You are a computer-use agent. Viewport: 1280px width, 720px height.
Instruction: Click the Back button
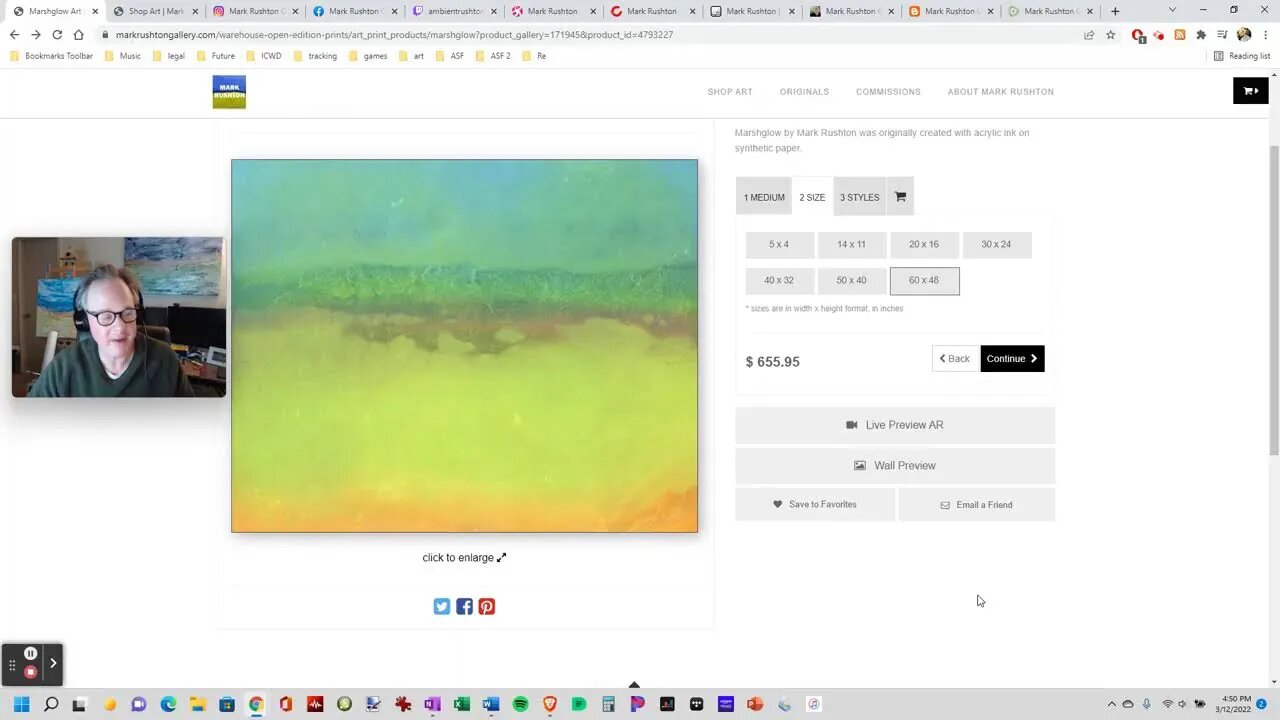pos(954,359)
